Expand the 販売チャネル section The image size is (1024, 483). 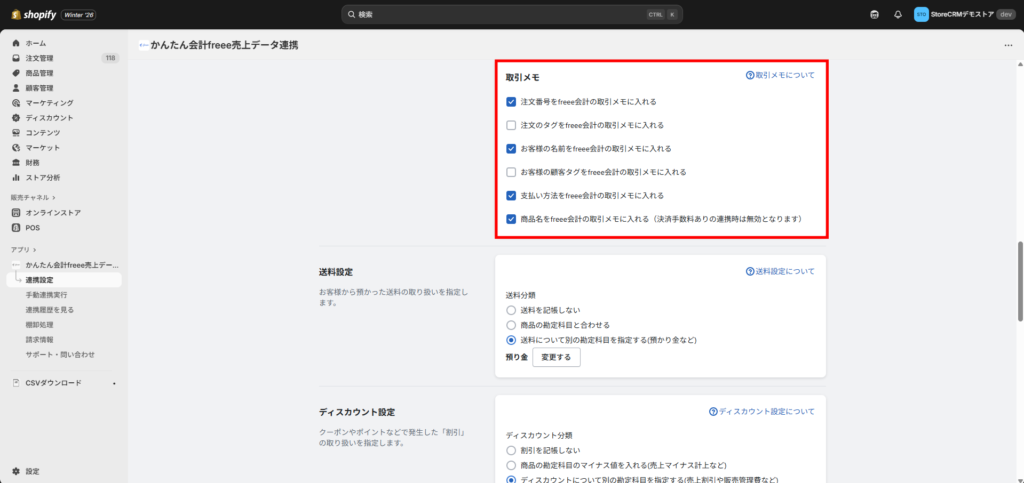[x=33, y=197]
